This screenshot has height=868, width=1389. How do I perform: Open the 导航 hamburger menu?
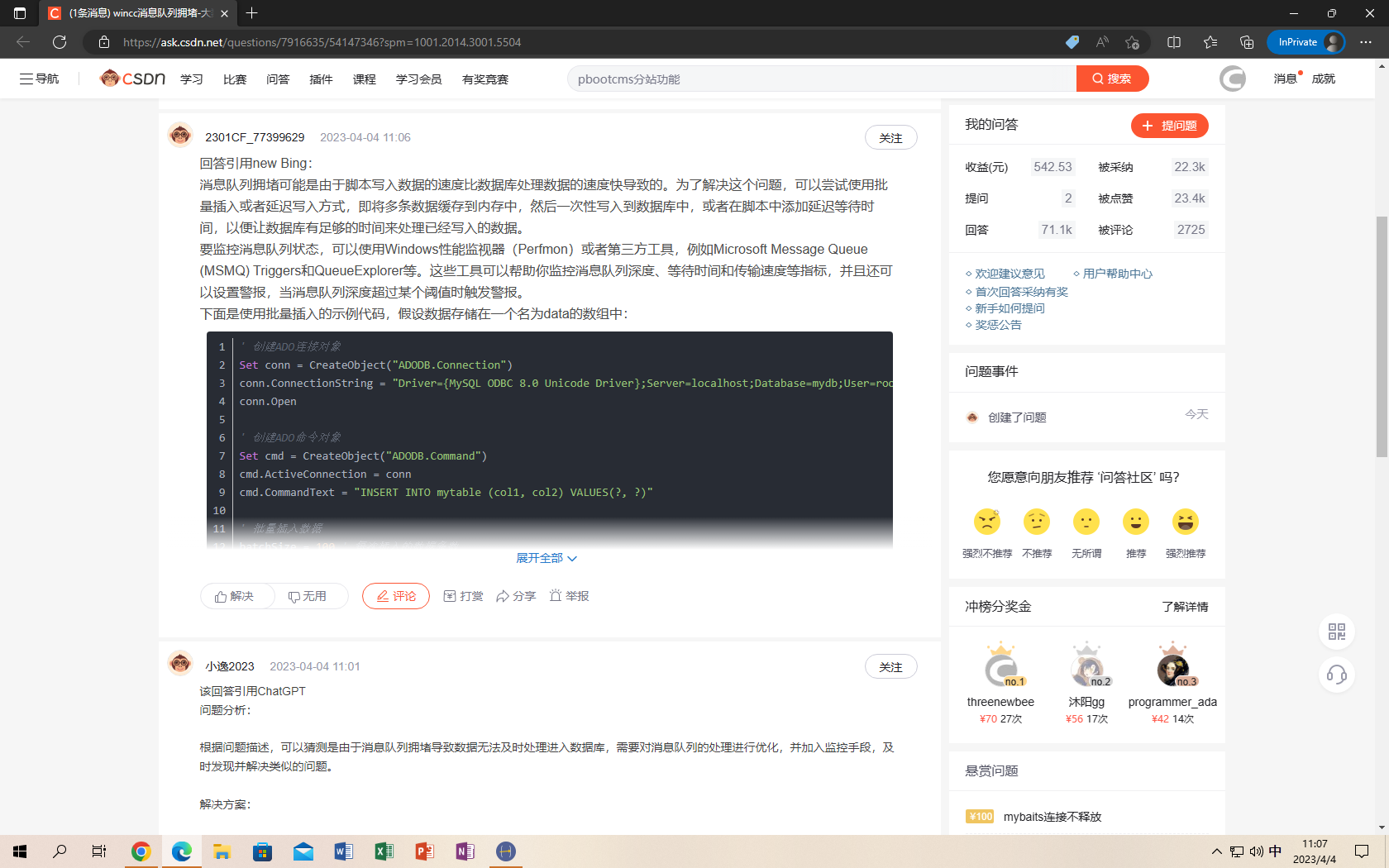coord(40,79)
